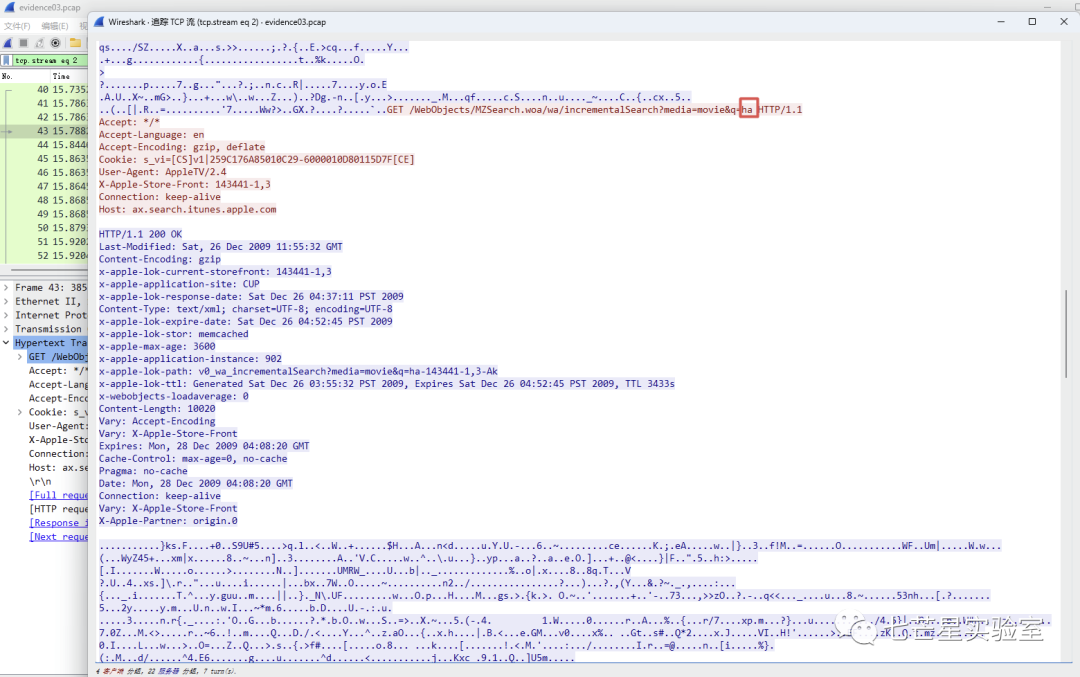Click the User-Agent: AppleTV/2.4 line
The image size is (1080, 677).
(x=163, y=171)
